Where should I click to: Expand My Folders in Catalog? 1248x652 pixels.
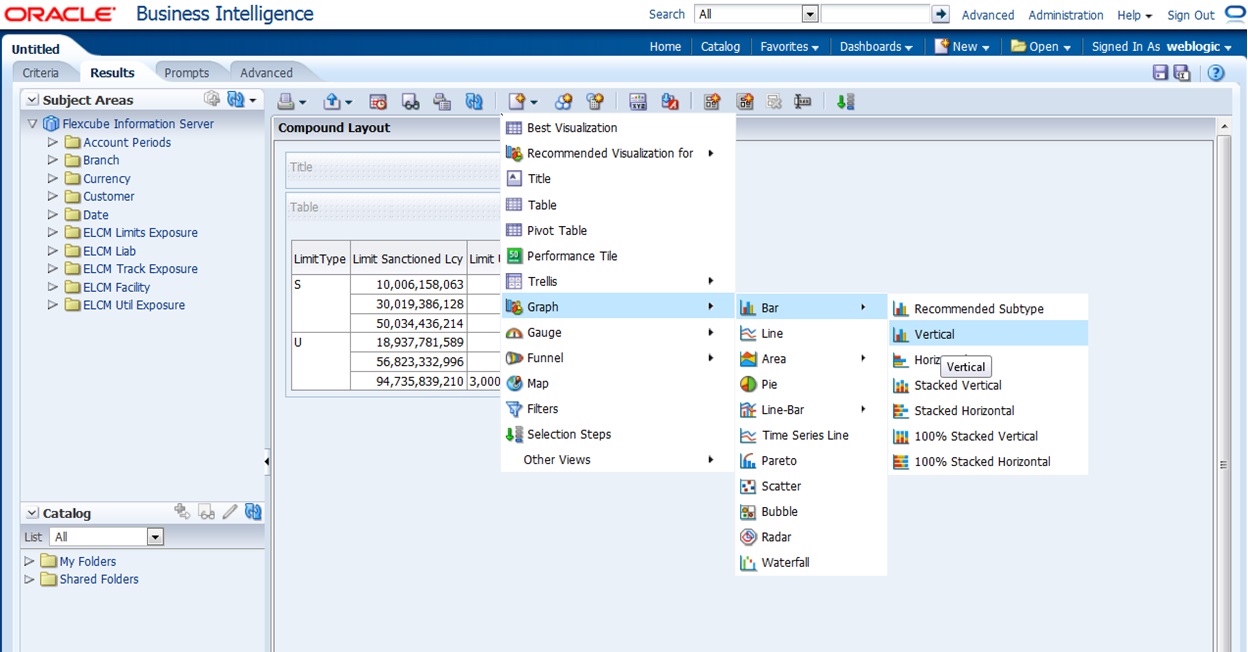29,561
